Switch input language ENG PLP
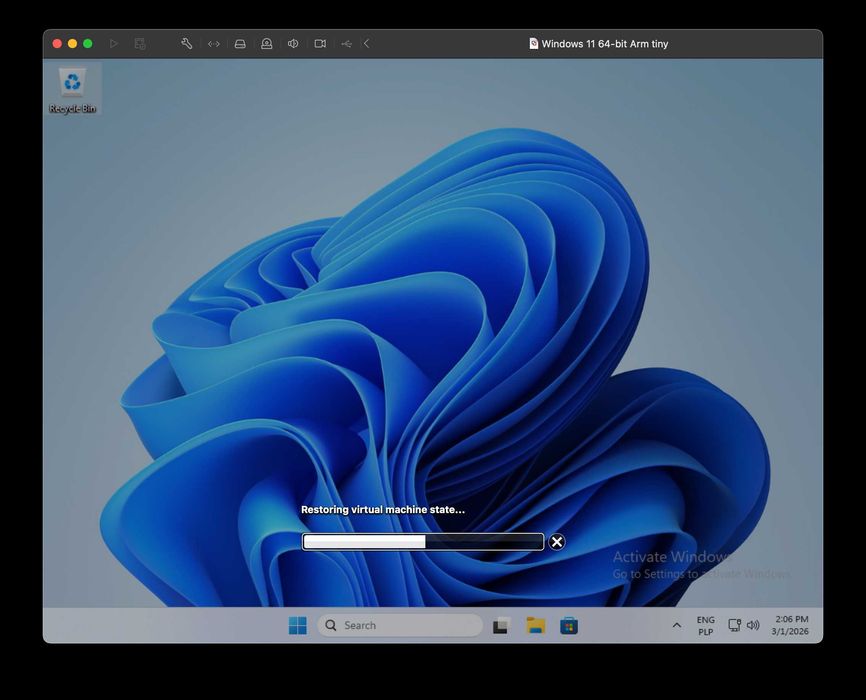 tap(706, 625)
